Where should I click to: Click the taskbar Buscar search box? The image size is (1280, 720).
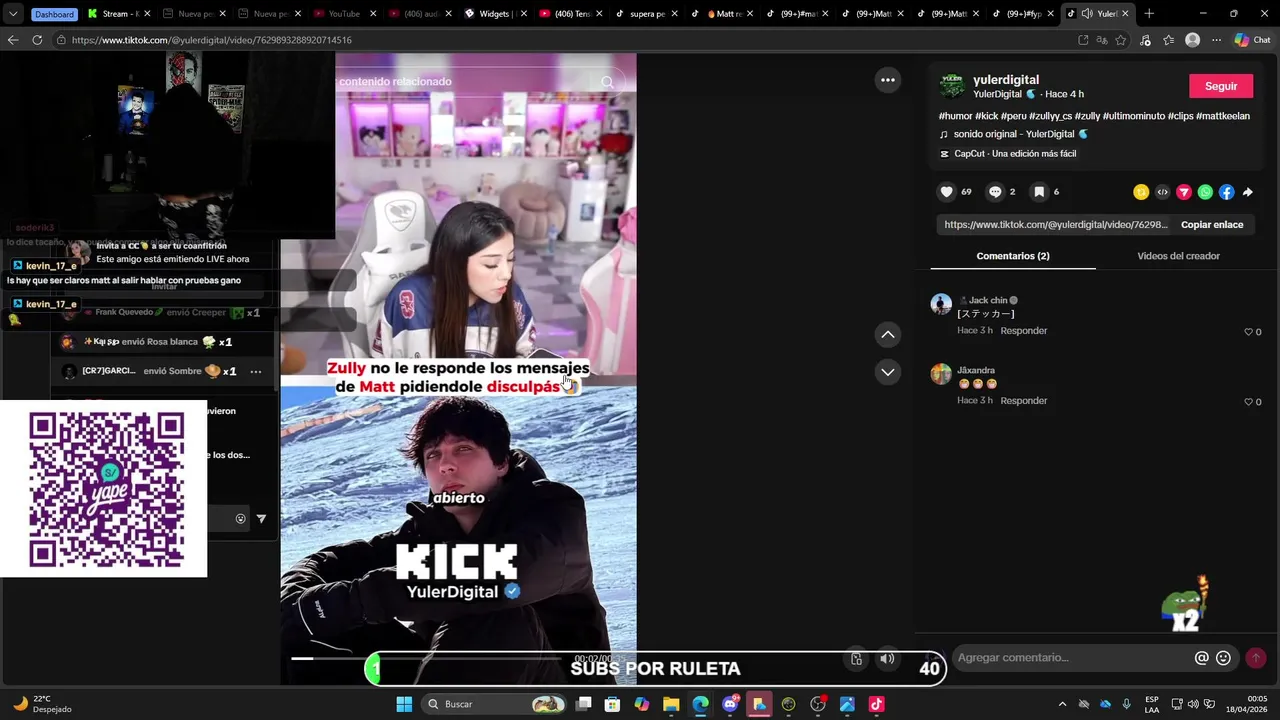[494, 704]
